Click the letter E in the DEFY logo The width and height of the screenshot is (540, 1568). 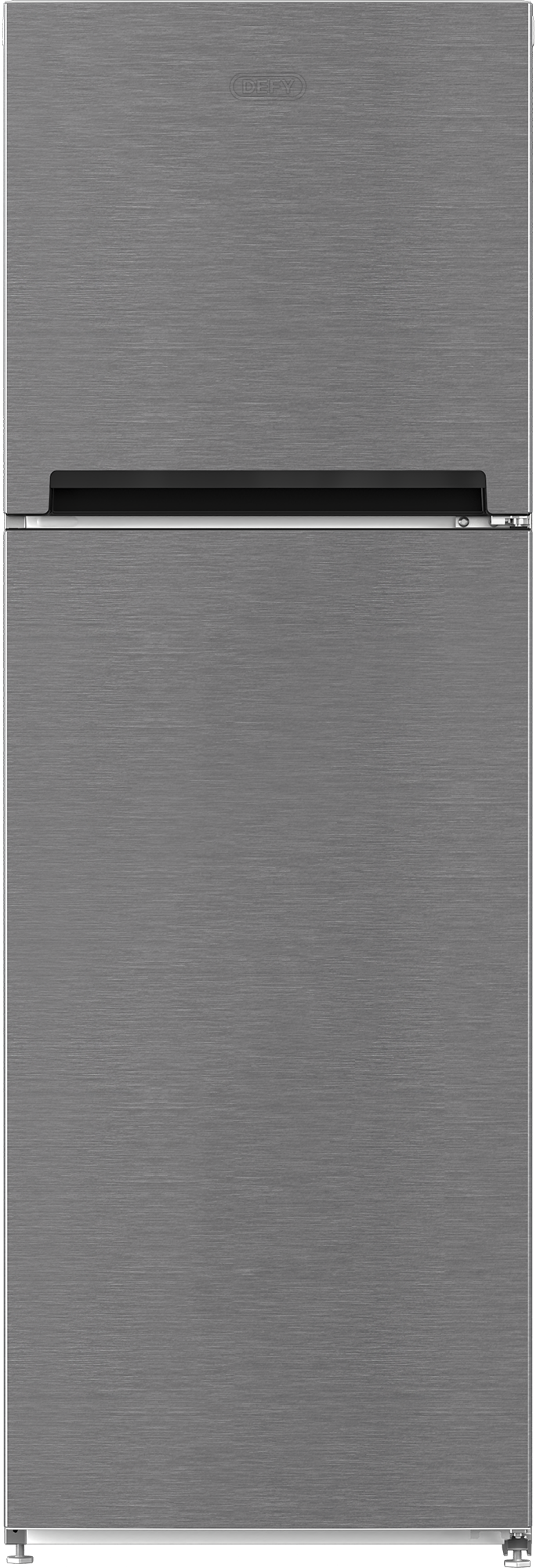coord(260,87)
